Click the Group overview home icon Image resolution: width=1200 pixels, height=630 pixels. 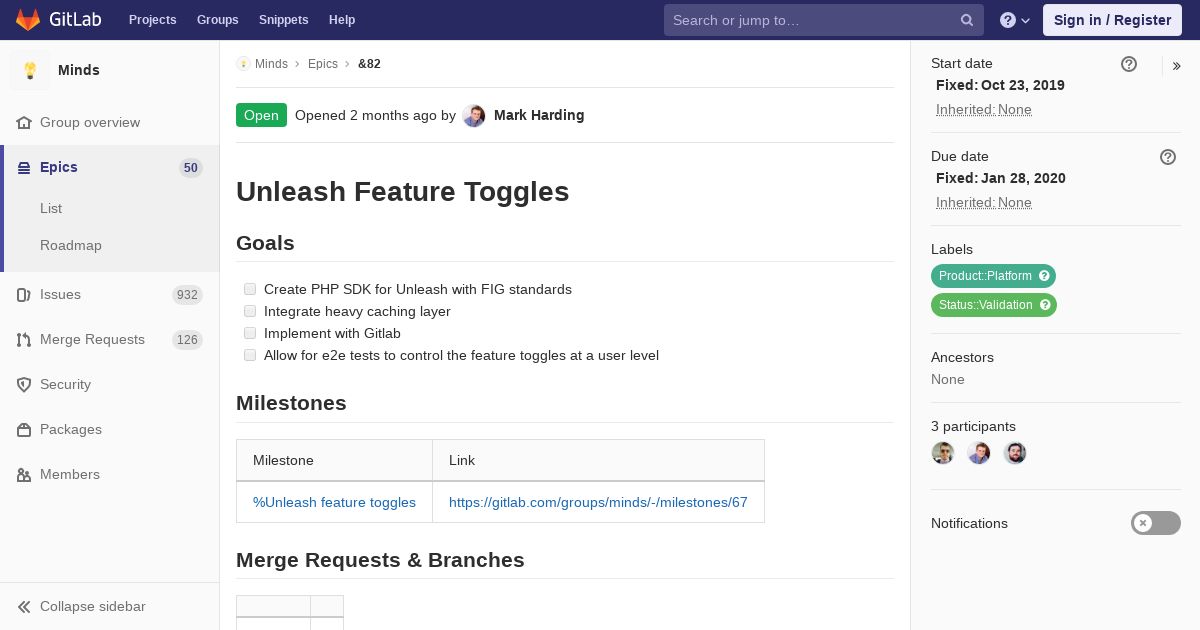24,123
